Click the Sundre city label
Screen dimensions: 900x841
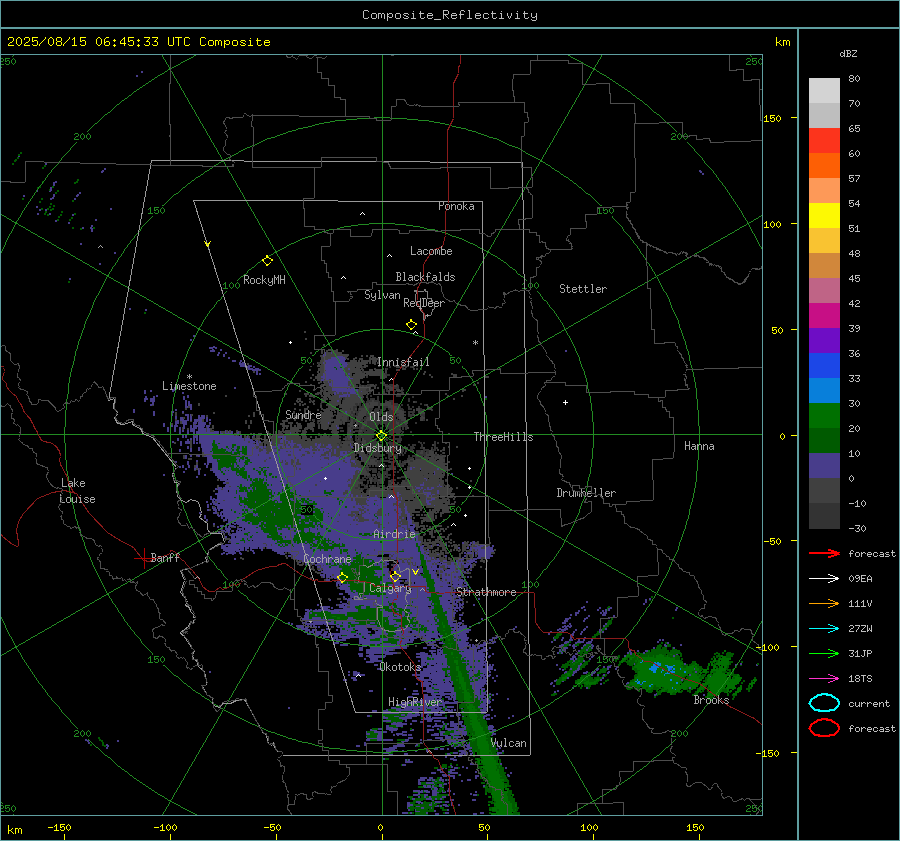[303, 414]
